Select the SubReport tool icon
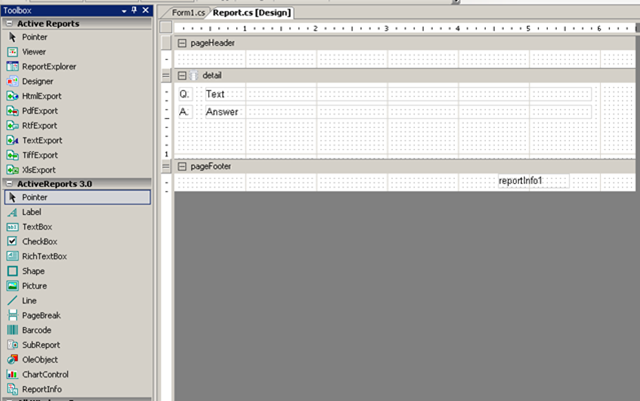Screen dimensions: 640x401 point(13,345)
